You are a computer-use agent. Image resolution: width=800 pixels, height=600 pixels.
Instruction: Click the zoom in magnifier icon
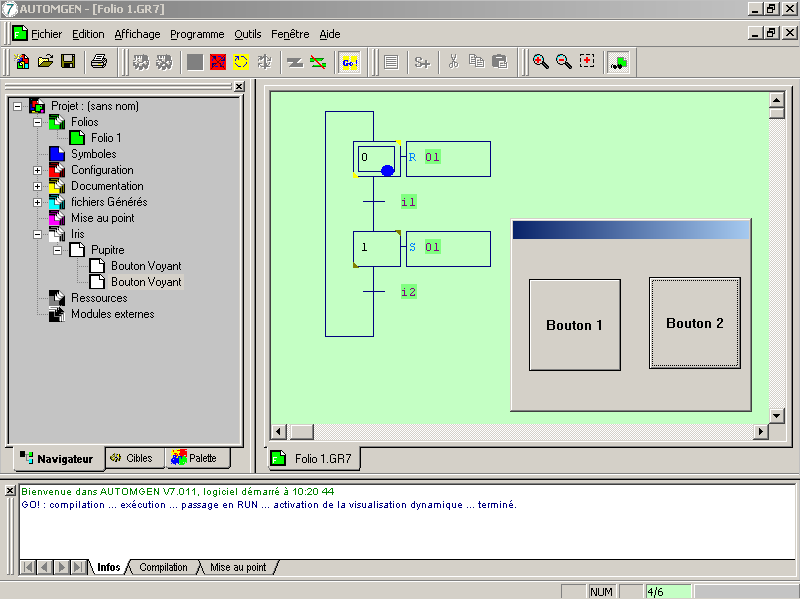(x=540, y=62)
